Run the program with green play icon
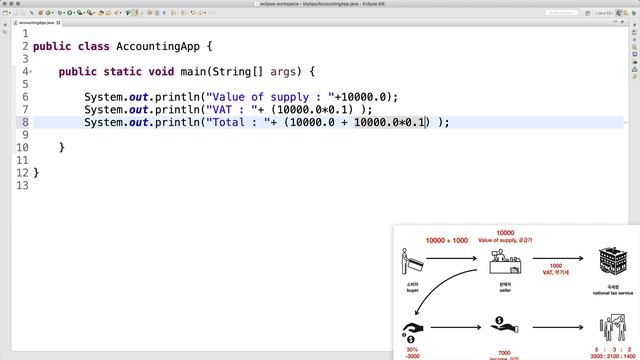This screenshot has height=360, width=640. click(69, 13)
